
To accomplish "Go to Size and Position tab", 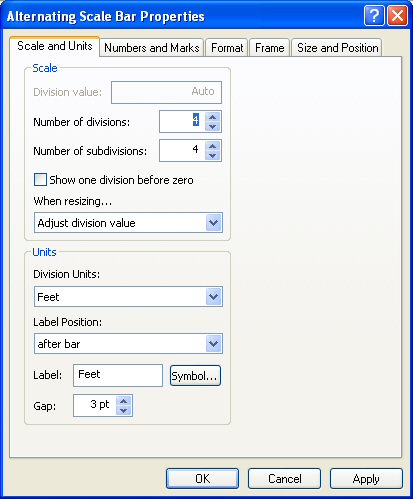I will pos(337,48).
